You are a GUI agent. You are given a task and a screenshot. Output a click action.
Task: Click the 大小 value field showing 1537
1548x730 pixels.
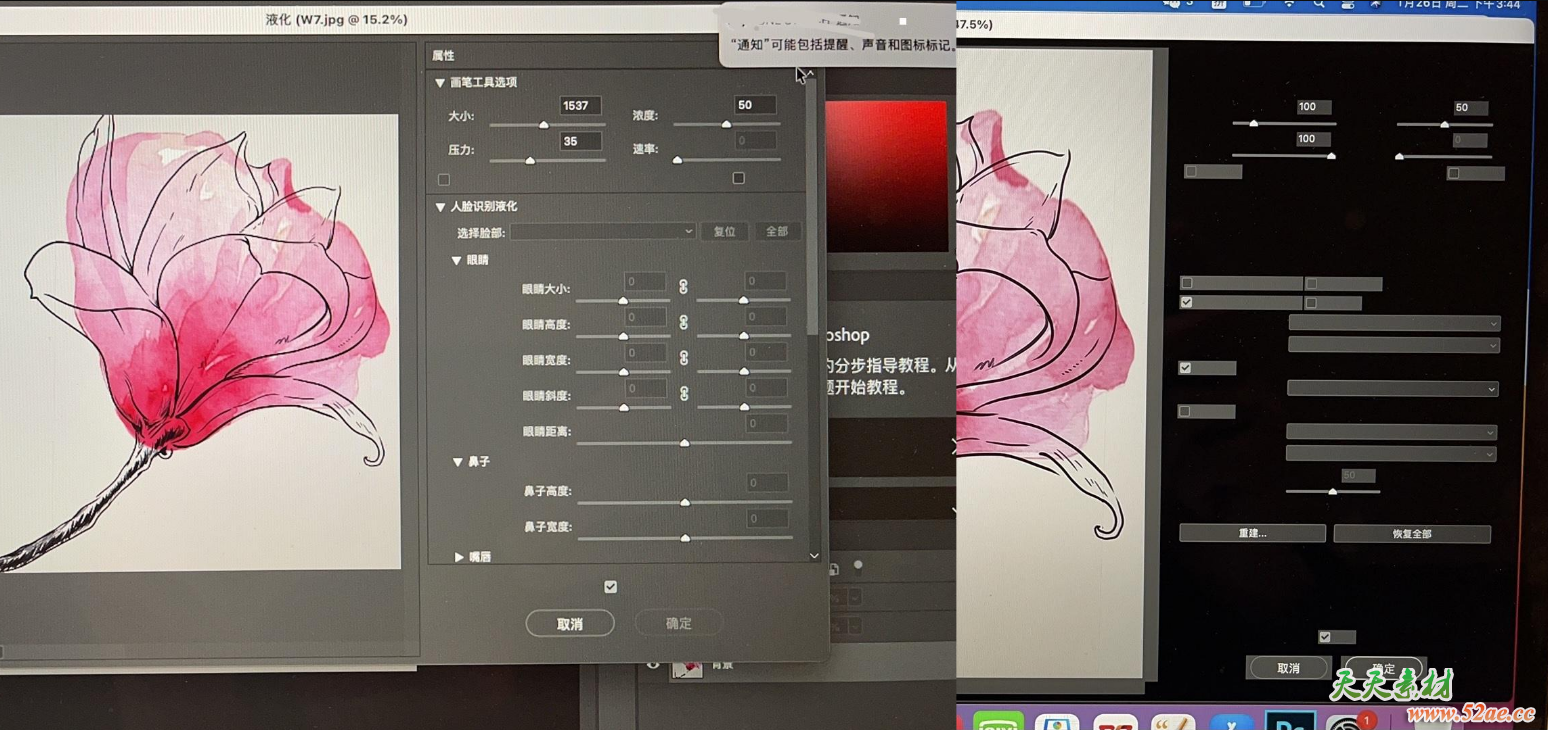coord(580,106)
